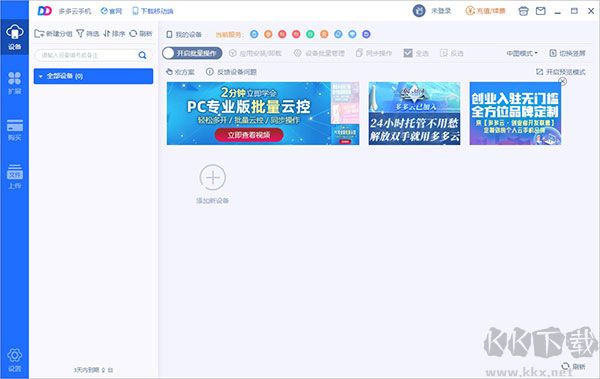Open the 扩展 extensions sidebar icon

pos(15,83)
